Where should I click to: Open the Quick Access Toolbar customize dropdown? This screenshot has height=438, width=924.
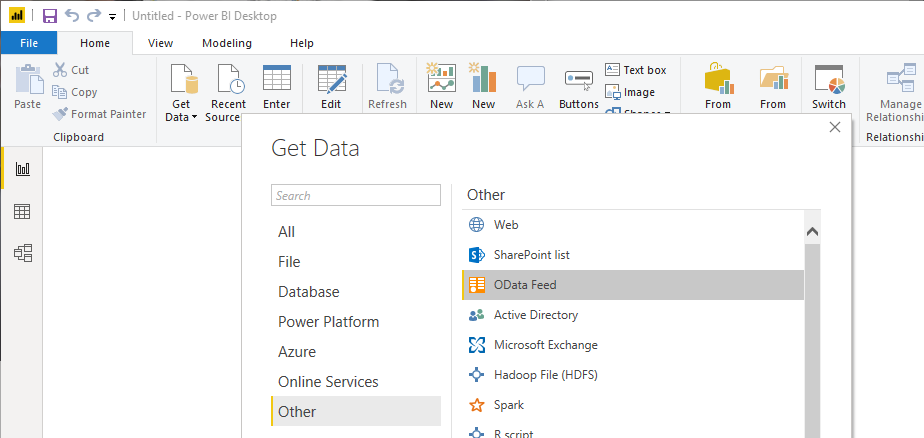pos(112,17)
